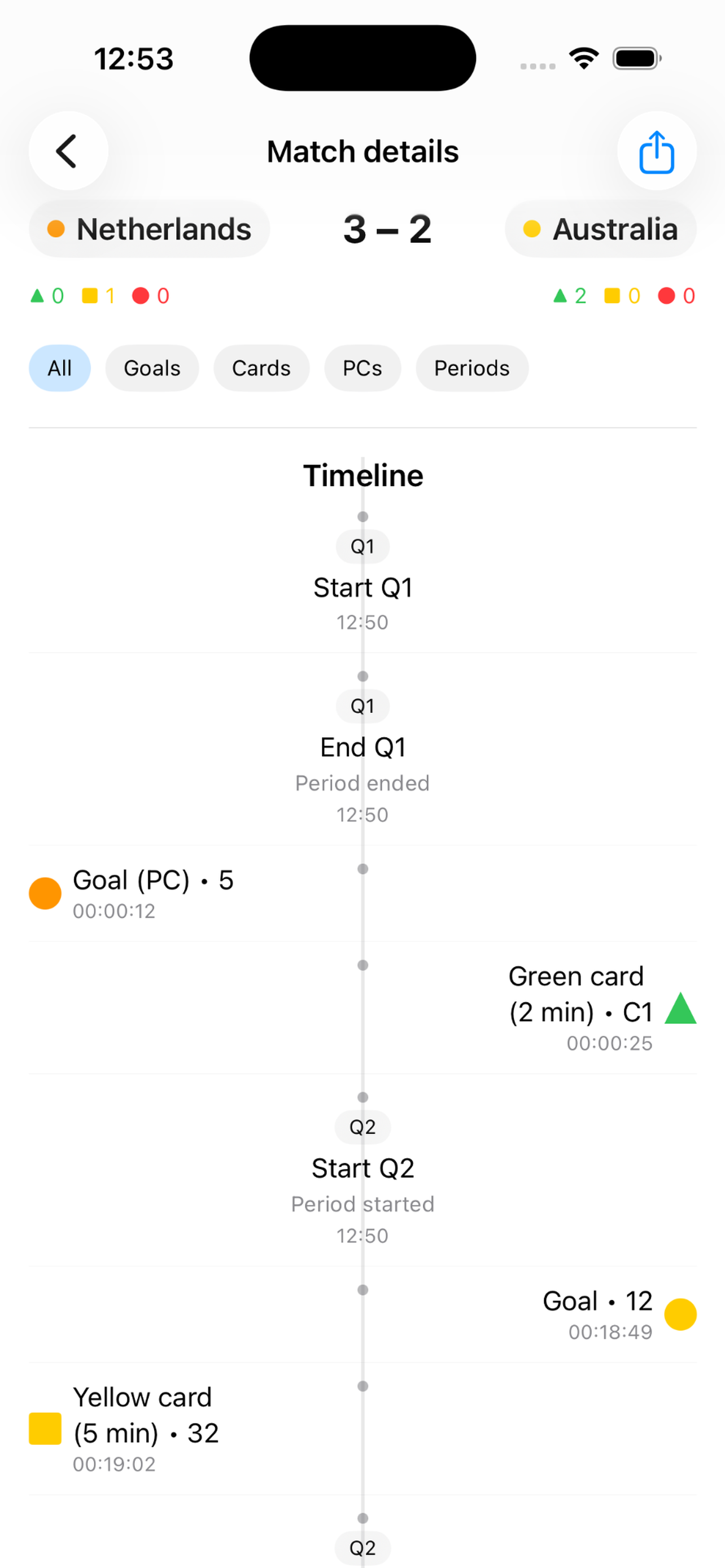Select the orange Netherlands goal marker at 00:00:12

(x=45, y=892)
